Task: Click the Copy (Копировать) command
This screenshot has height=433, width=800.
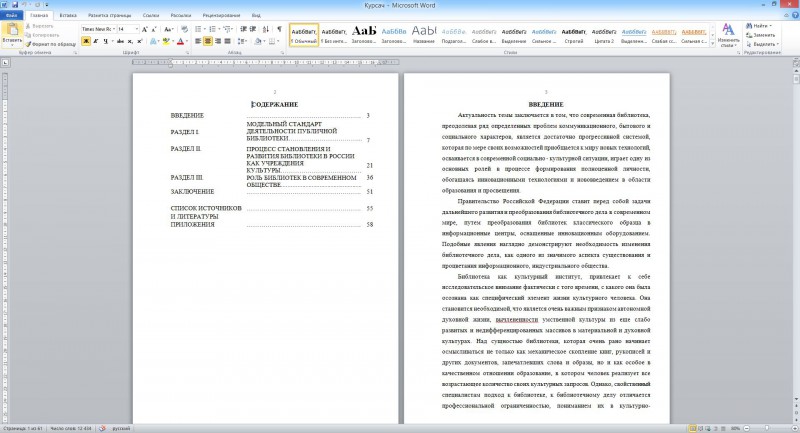Action: pos(42,35)
